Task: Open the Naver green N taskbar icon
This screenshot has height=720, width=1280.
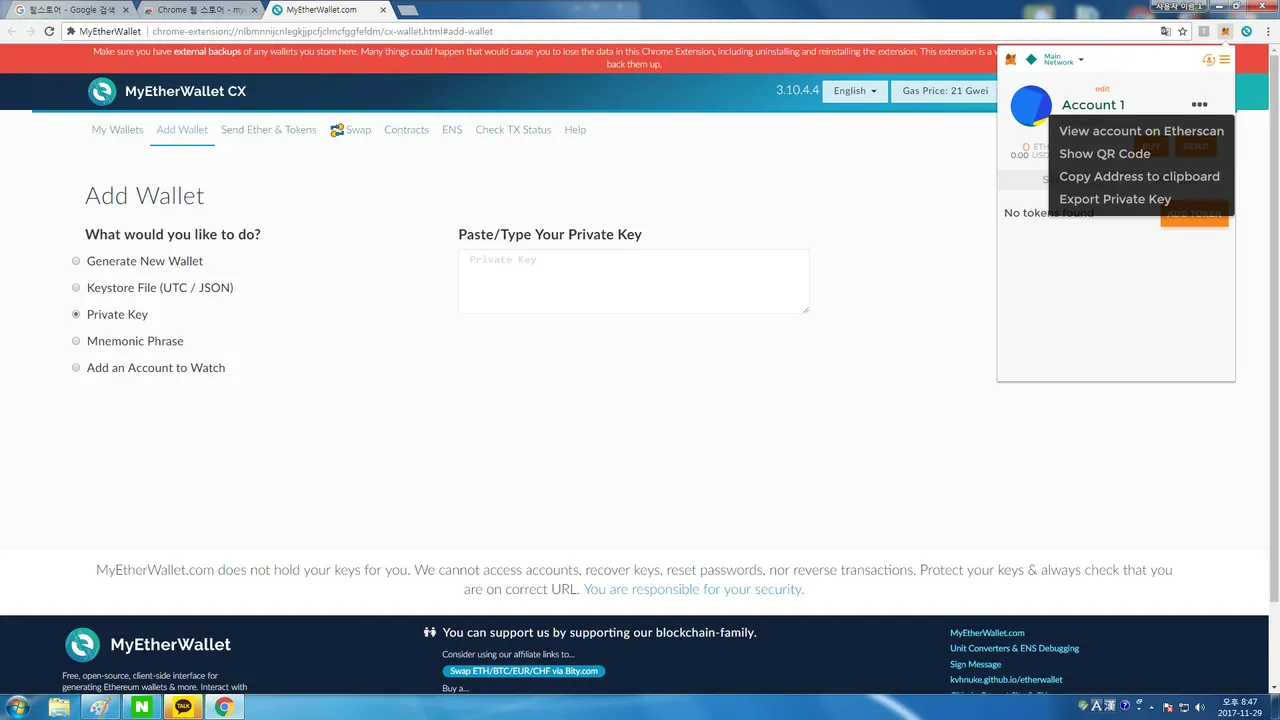Action: [141, 707]
